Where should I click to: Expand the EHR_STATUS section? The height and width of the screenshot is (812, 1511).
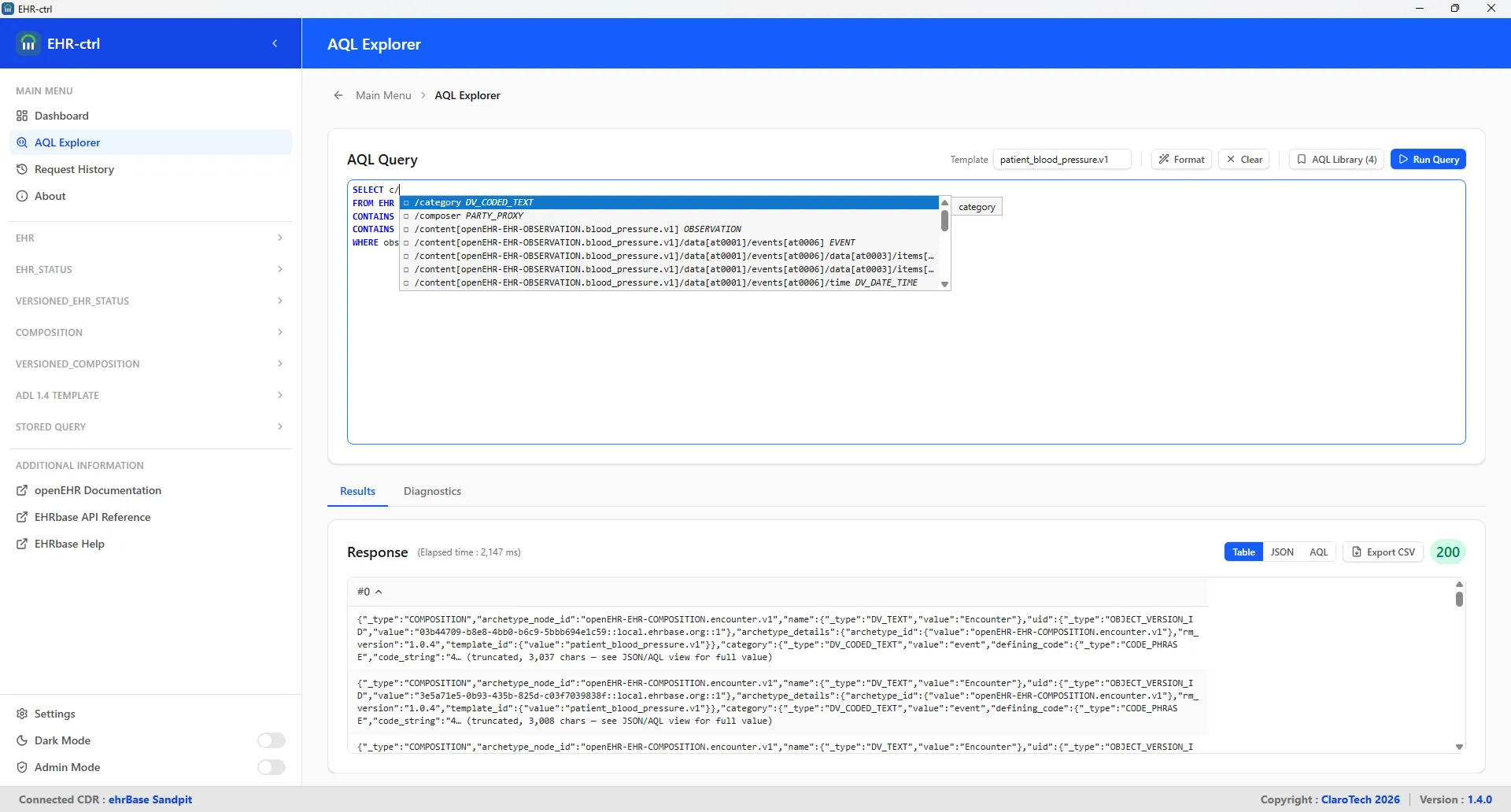tap(150, 269)
